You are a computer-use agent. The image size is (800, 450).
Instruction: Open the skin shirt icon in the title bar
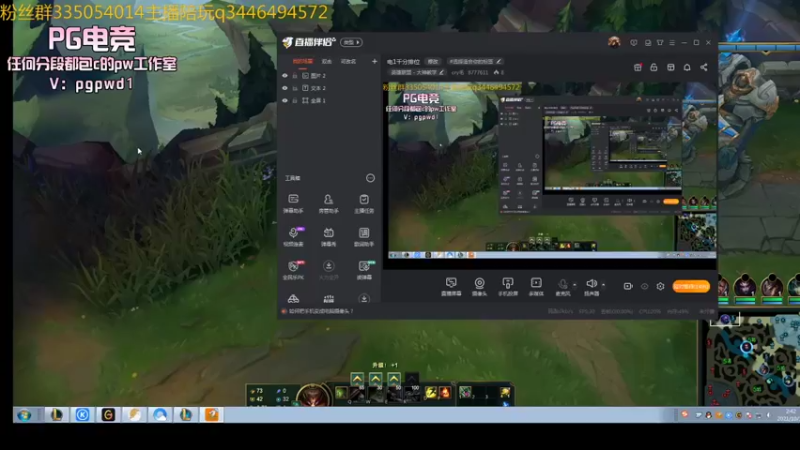(x=660, y=43)
